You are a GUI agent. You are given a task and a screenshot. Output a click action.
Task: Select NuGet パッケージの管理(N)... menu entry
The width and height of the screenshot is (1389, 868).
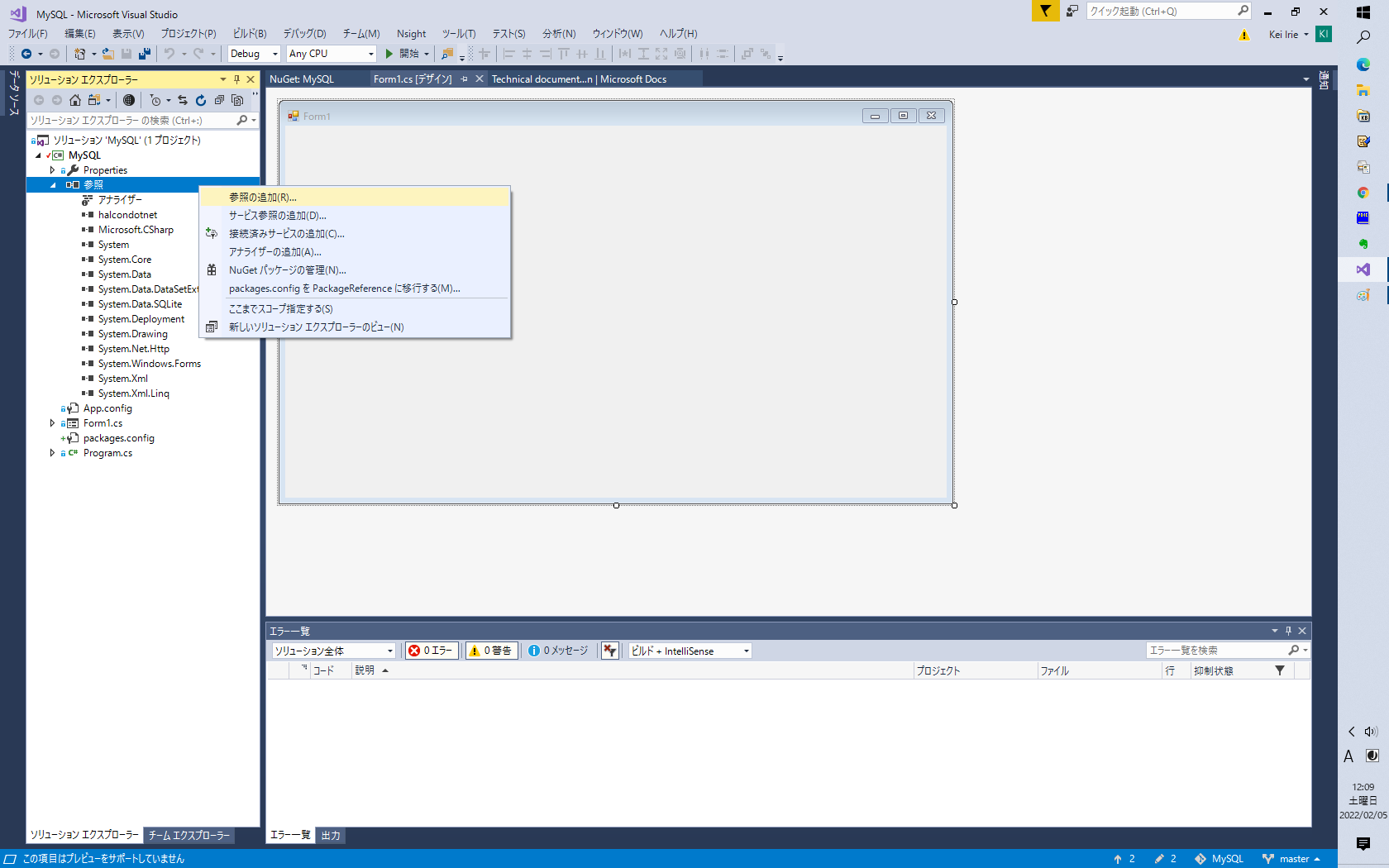click(356, 270)
